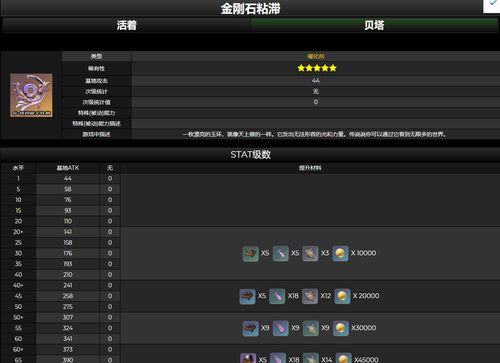Viewport: 500px width, 363px height.
Task: Click the checkmark box in top-right corner
Action: point(492,5)
